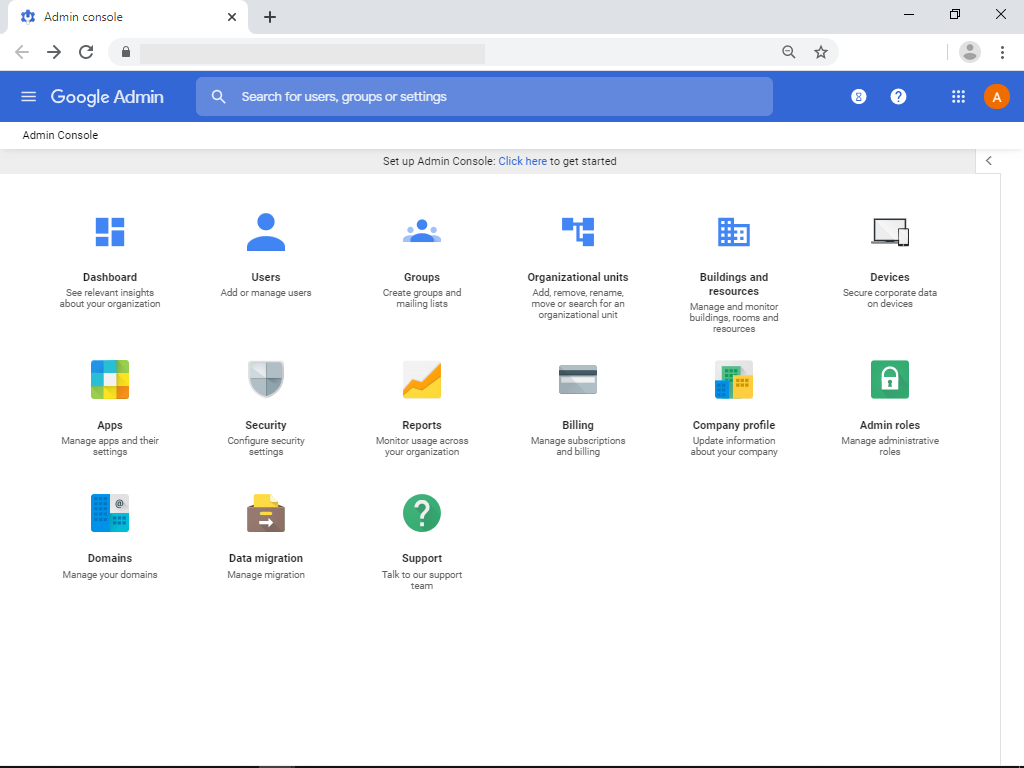Open the Users management icon
This screenshot has height=768, width=1024.
(266, 231)
